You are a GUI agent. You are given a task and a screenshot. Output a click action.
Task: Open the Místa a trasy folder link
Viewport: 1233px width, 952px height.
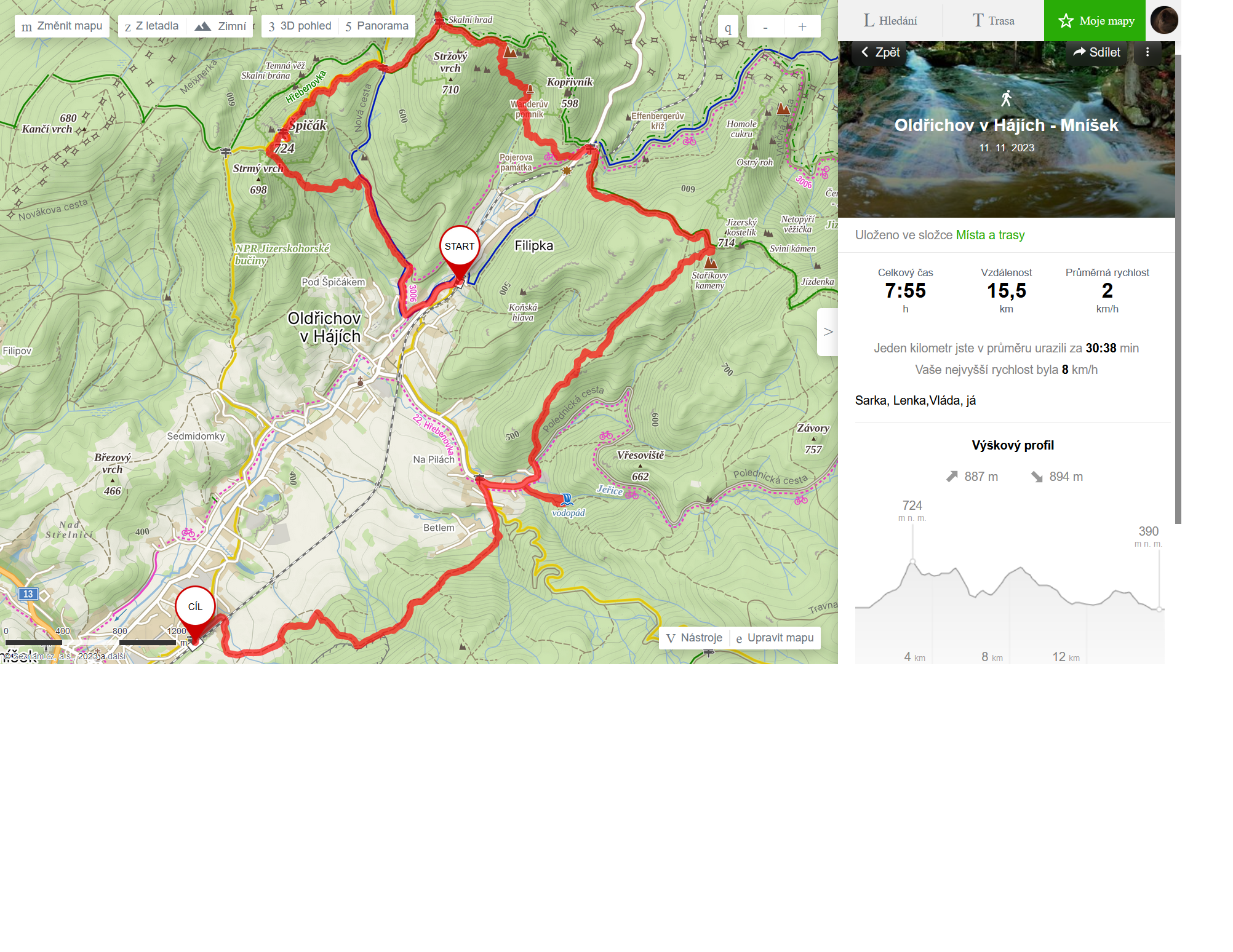(990, 235)
